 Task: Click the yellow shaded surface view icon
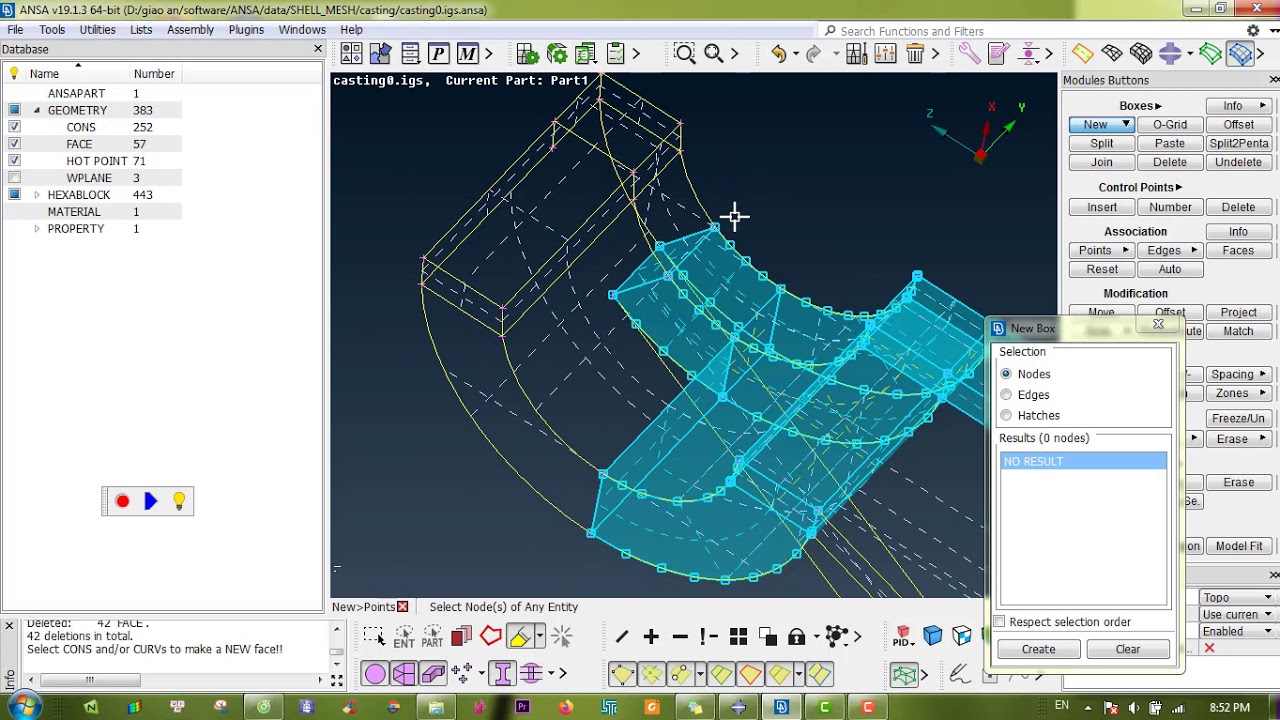pos(1083,53)
